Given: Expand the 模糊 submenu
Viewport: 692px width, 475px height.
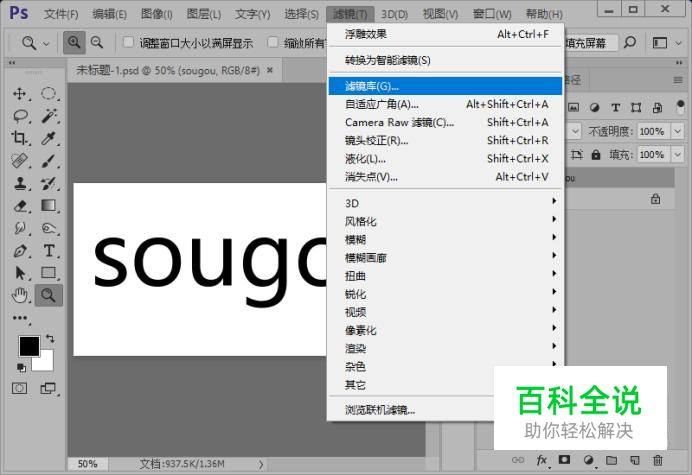Looking at the screenshot, I should 445,239.
